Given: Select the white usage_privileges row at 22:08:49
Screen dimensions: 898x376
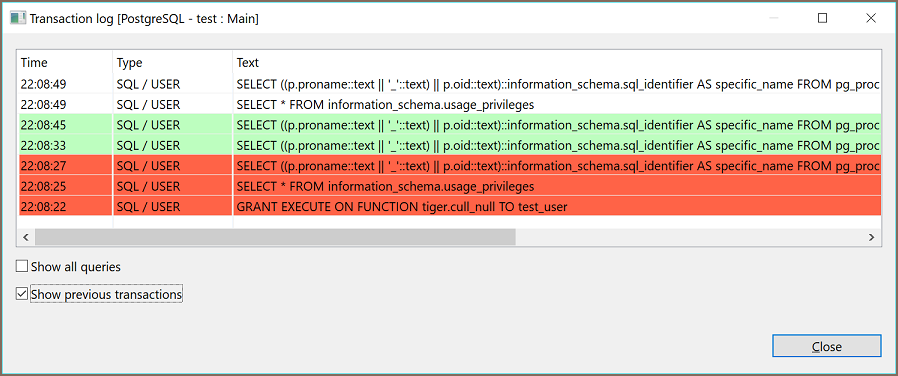Looking at the screenshot, I should click(450, 104).
